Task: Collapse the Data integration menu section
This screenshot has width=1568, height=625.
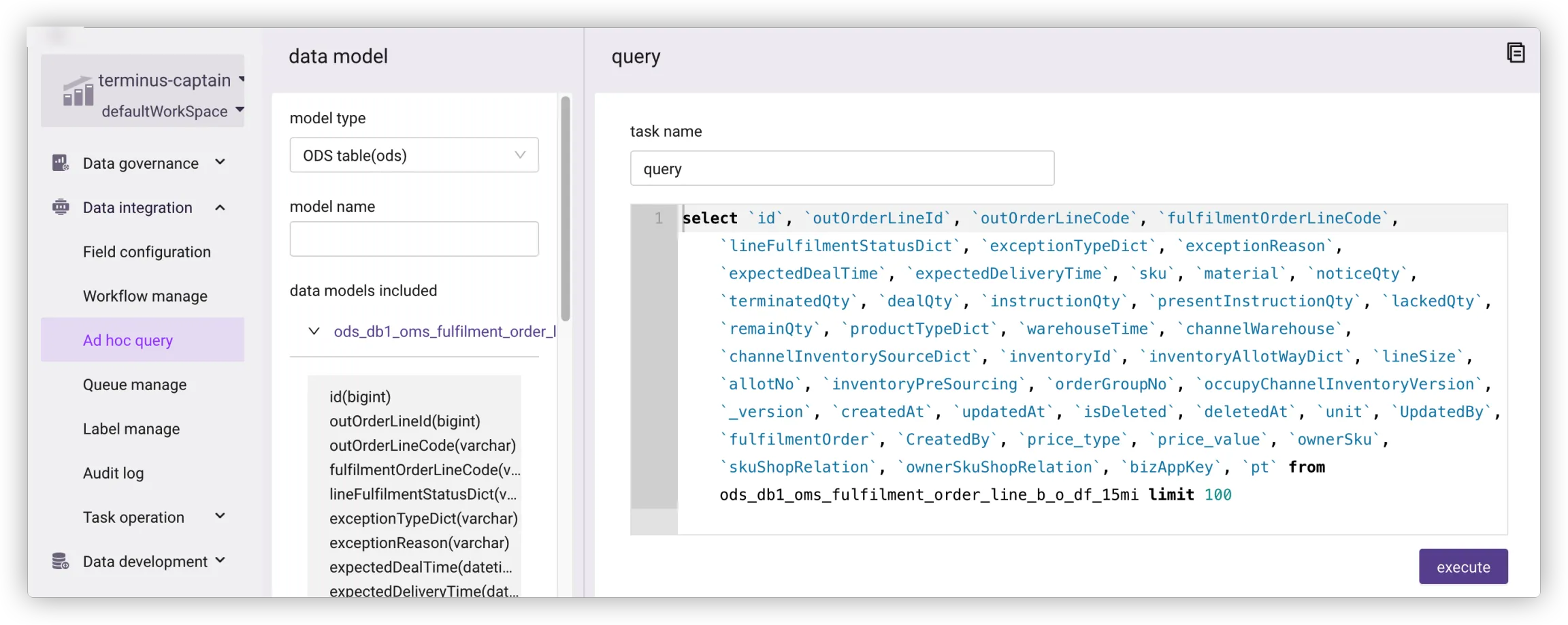Action: [x=220, y=208]
